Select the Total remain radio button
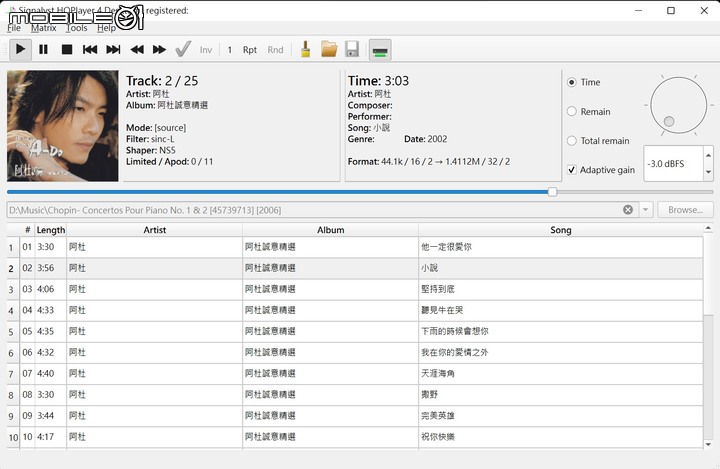This screenshot has height=469, width=720. [572, 141]
